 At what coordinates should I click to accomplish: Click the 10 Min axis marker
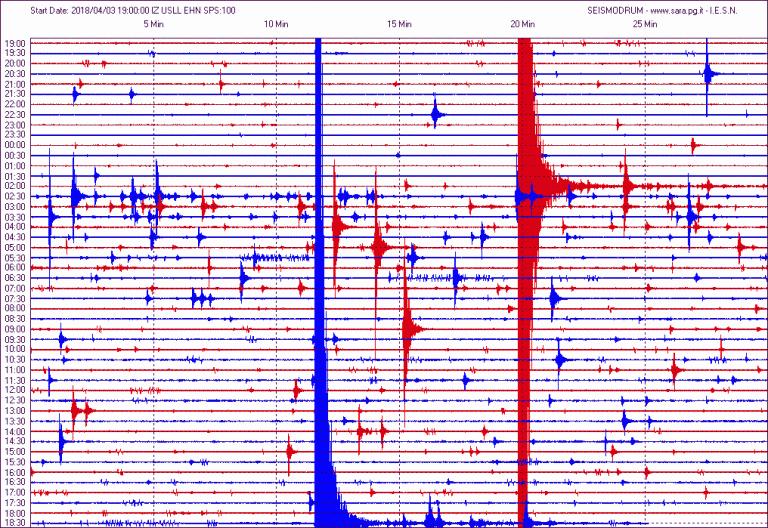[276, 24]
